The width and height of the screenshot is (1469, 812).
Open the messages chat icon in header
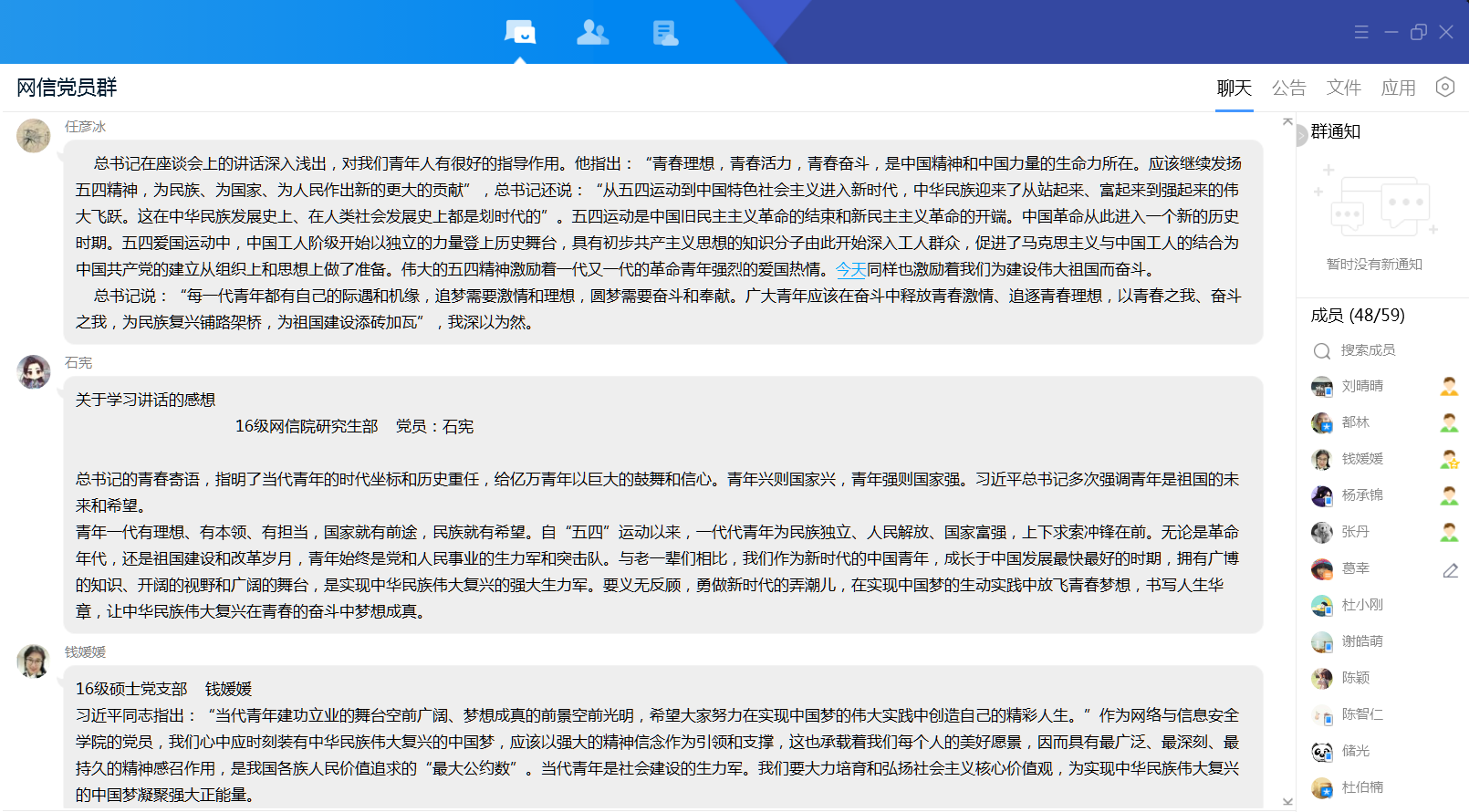click(520, 33)
